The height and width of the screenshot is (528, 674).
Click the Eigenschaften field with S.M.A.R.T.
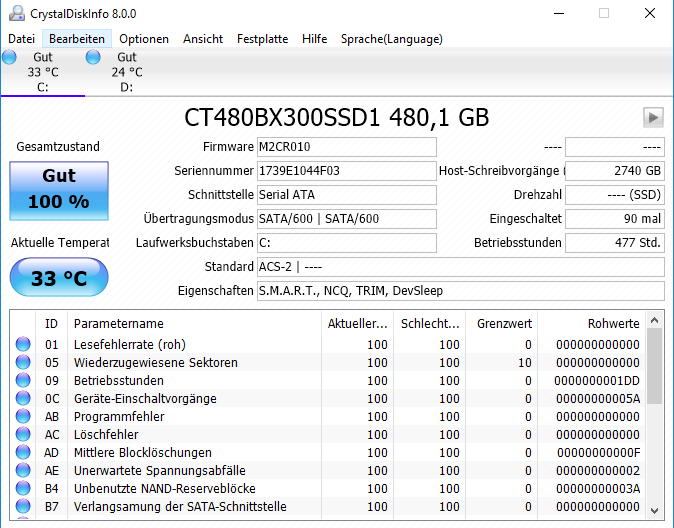pyautogui.click(x=461, y=291)
